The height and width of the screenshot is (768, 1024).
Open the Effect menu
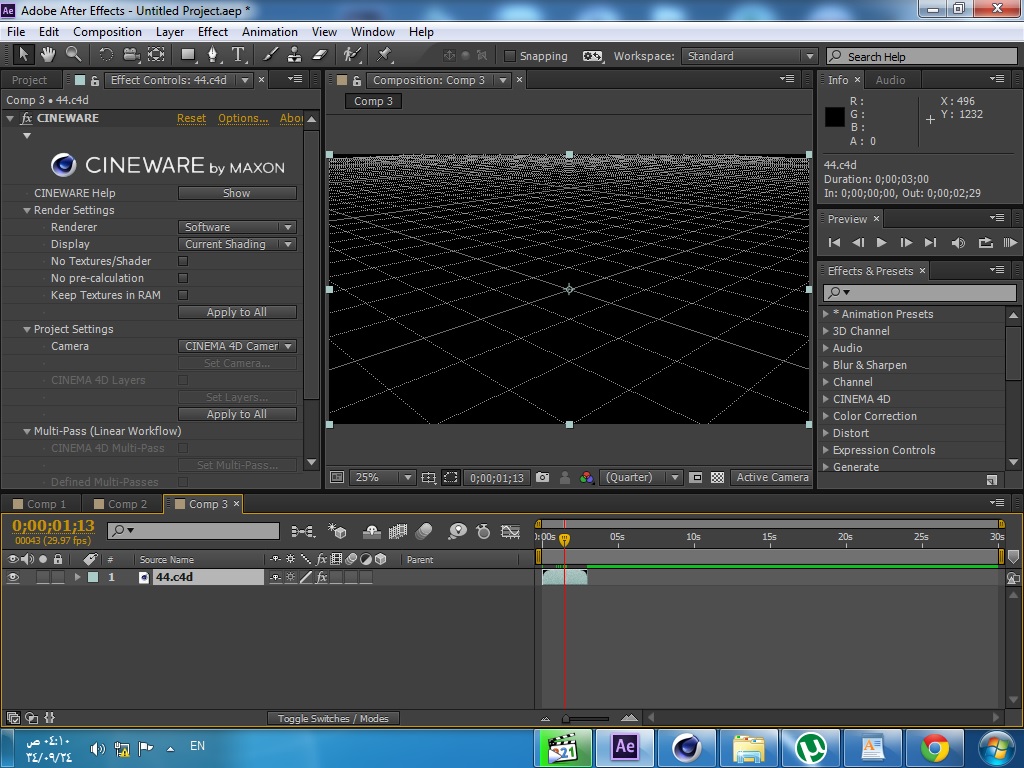[x=212, y=32]
